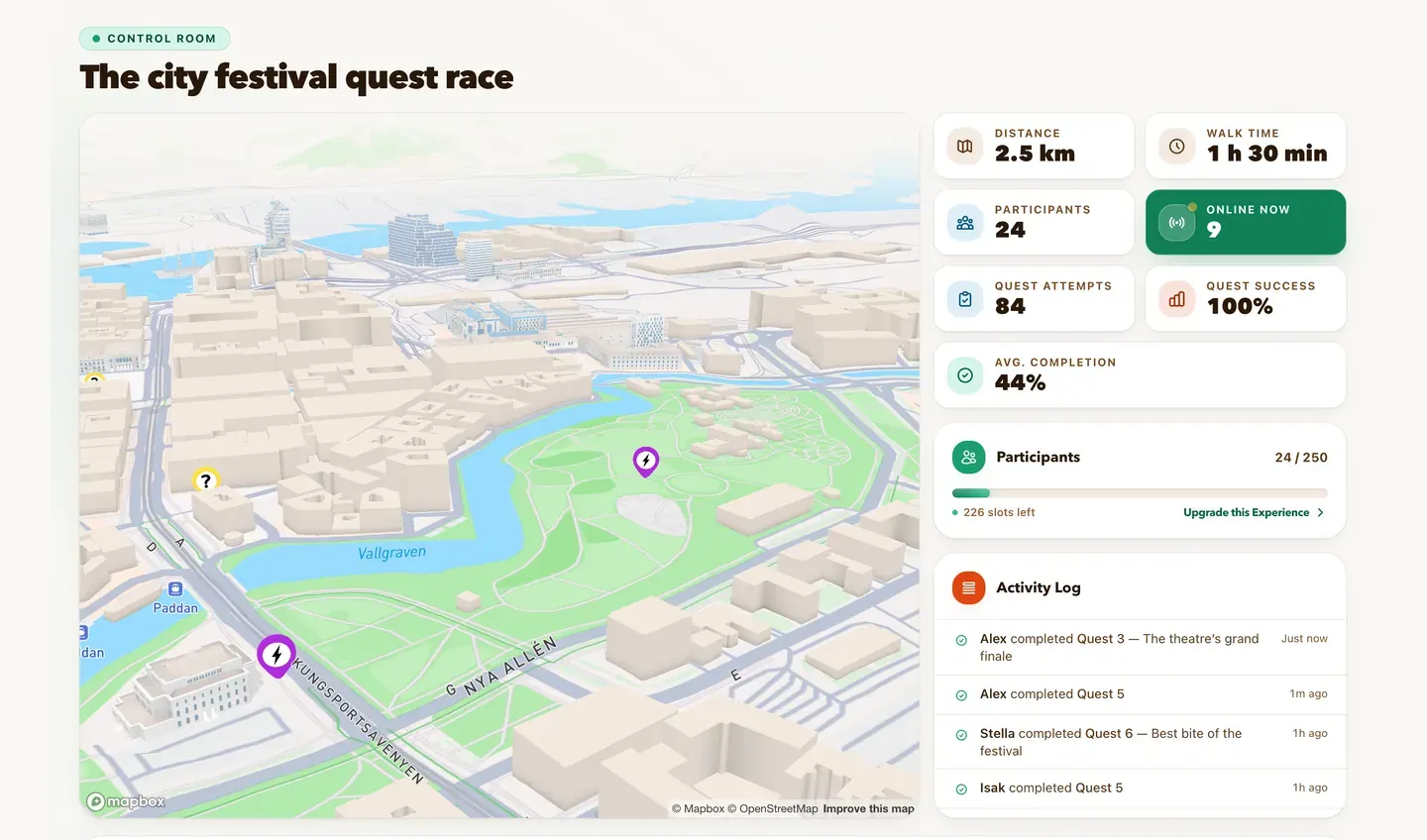1427x840 pixels.
Task: Click check icon beside Isak completed Quest 5
Action: point(961,789)
